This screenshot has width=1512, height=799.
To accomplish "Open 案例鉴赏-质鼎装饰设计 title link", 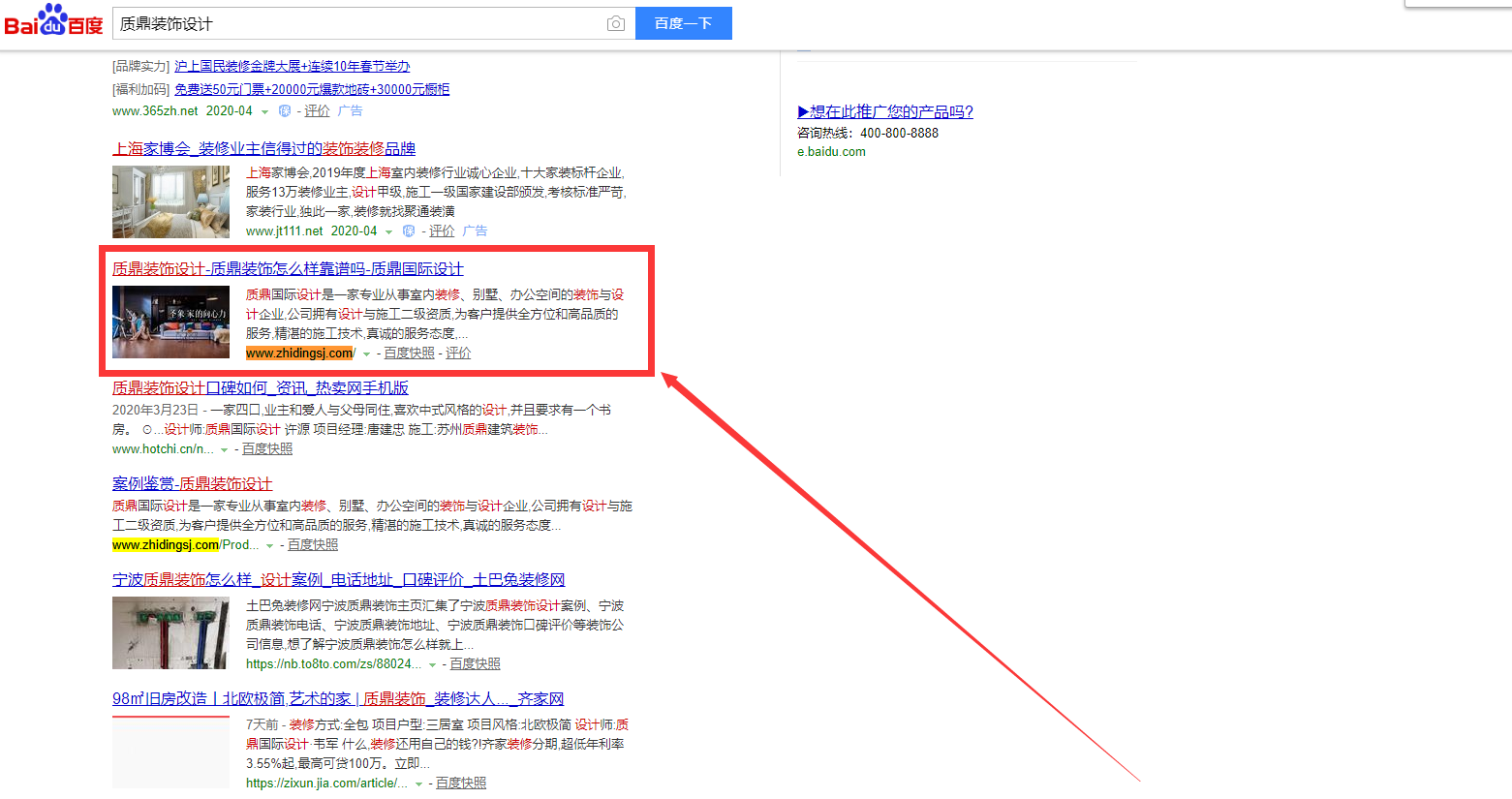I will point(192,483).
